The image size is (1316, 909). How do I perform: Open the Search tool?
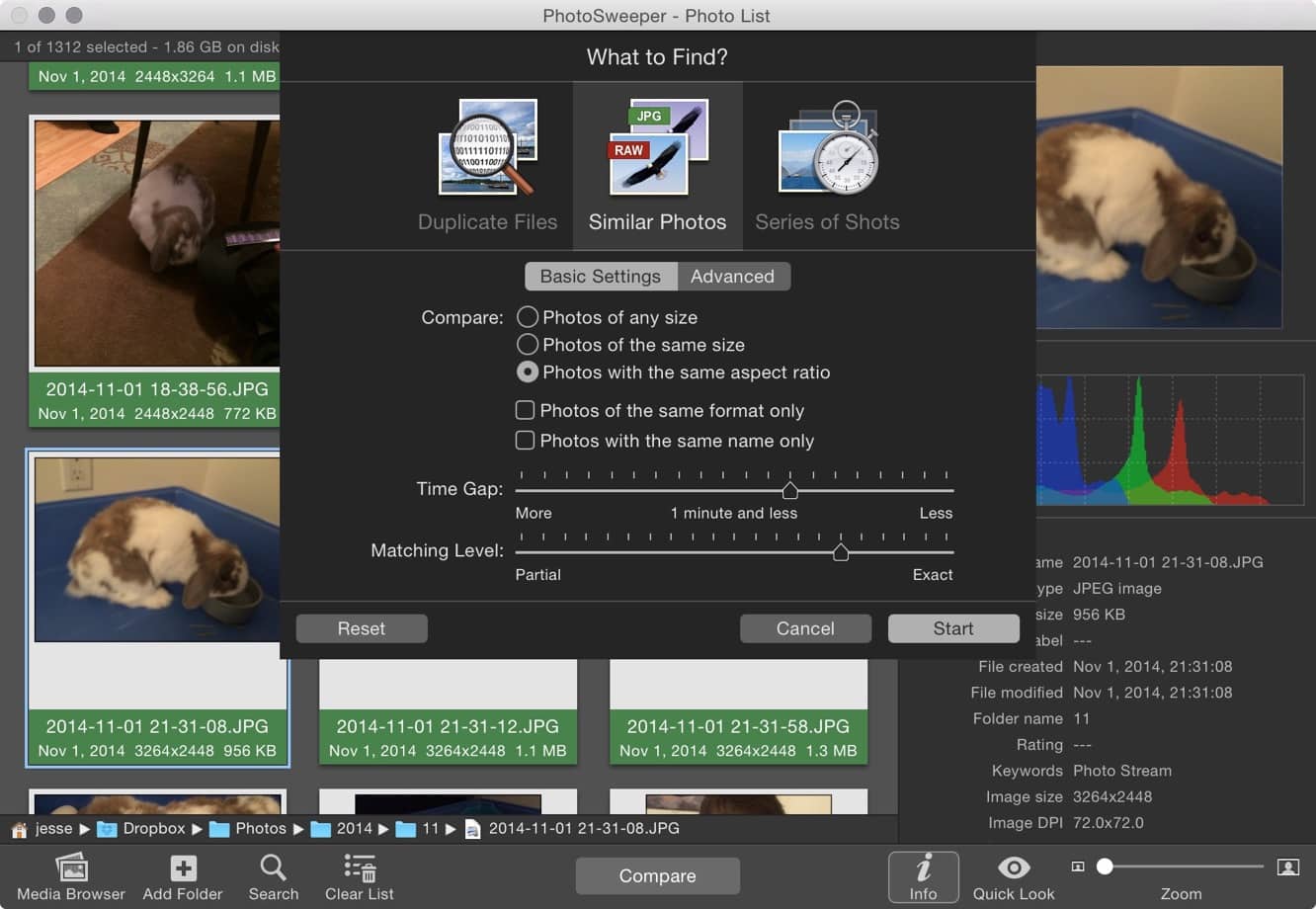[273, 869]
